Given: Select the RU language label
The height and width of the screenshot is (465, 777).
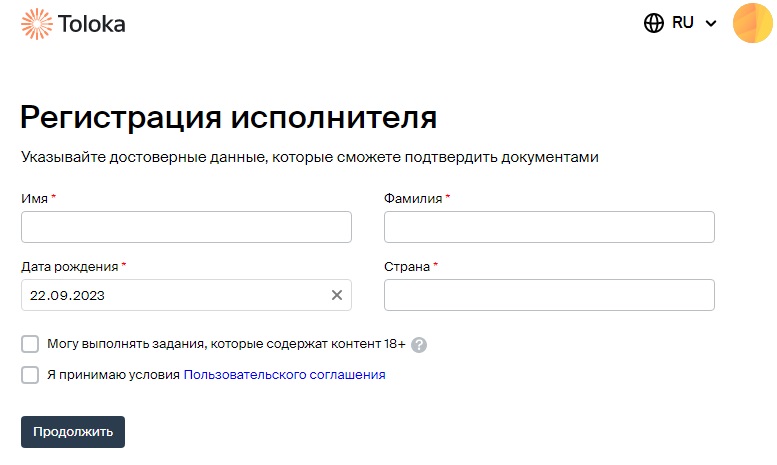Looking at the screenshot, I should click(683, 23).
